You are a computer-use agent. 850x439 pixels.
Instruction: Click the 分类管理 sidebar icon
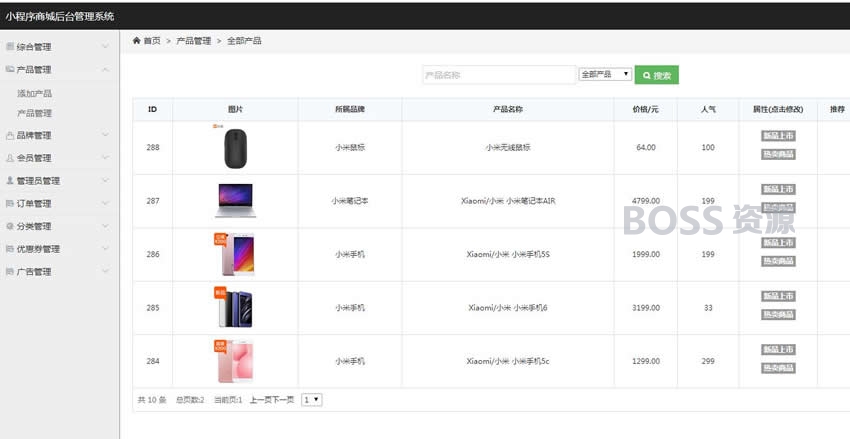[x=10, y=226]
